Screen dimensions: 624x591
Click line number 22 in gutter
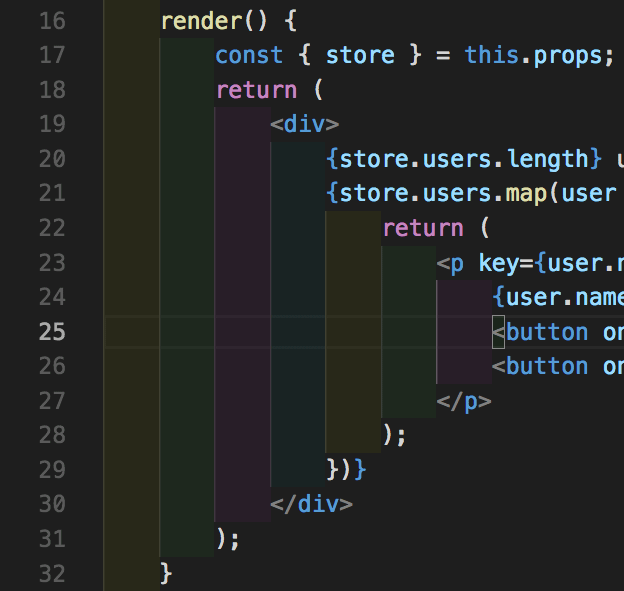[x=52, y=228]
